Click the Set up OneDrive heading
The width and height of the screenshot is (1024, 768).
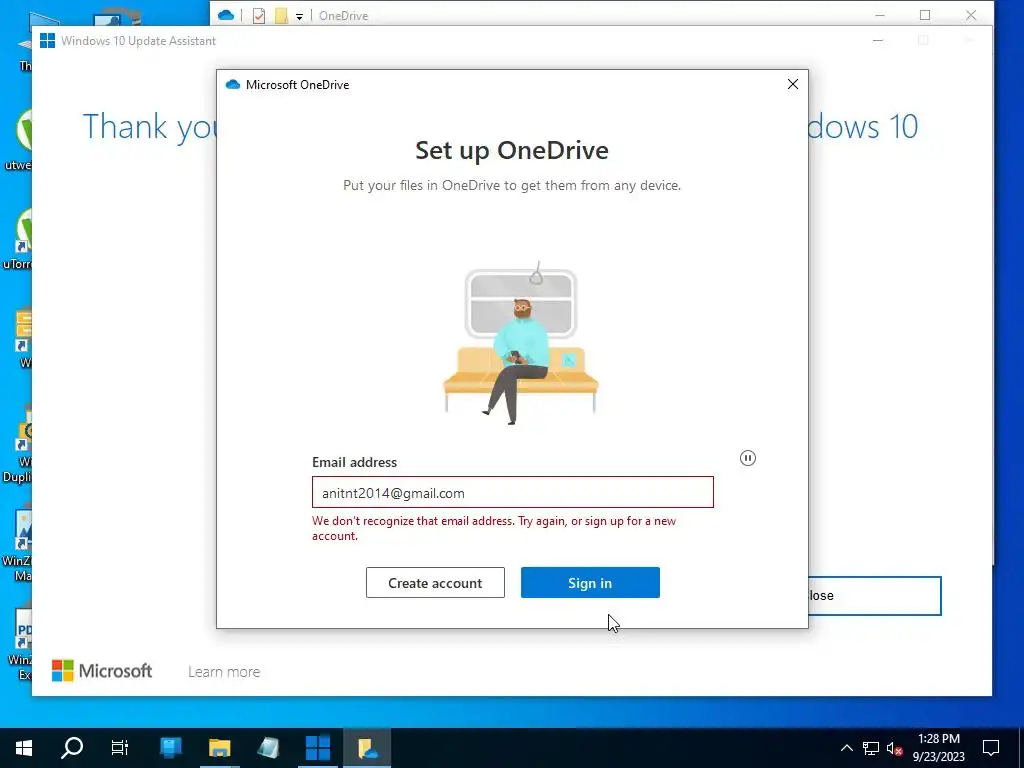(512, 150)
